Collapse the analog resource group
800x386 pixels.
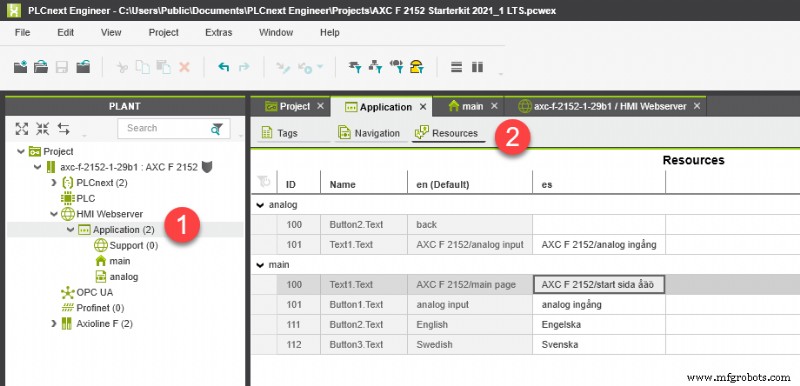260,205
